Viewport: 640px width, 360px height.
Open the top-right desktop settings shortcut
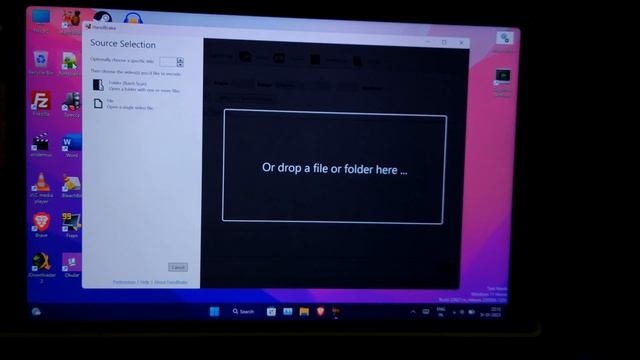pyautogui.click(x=504, y=42)
